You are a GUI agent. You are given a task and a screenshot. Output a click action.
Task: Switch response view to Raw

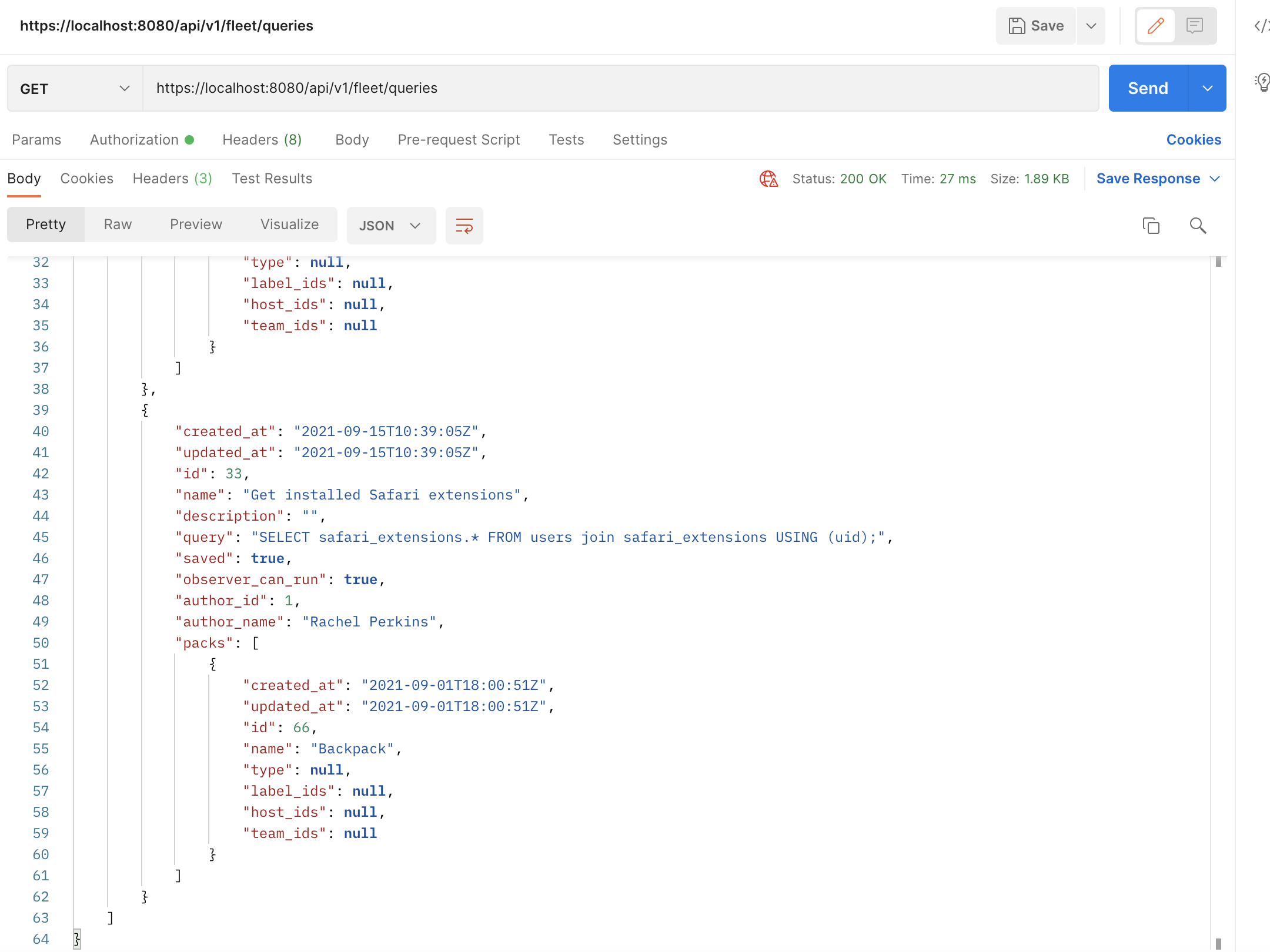(118, 224)
